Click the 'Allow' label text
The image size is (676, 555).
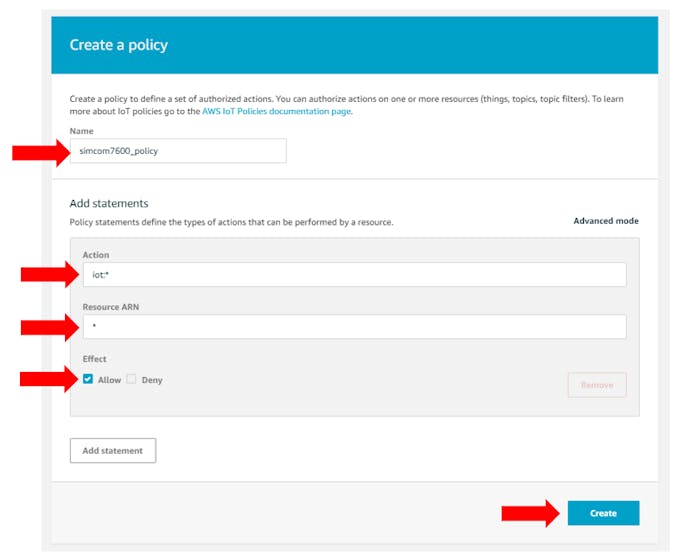[110, 380]
